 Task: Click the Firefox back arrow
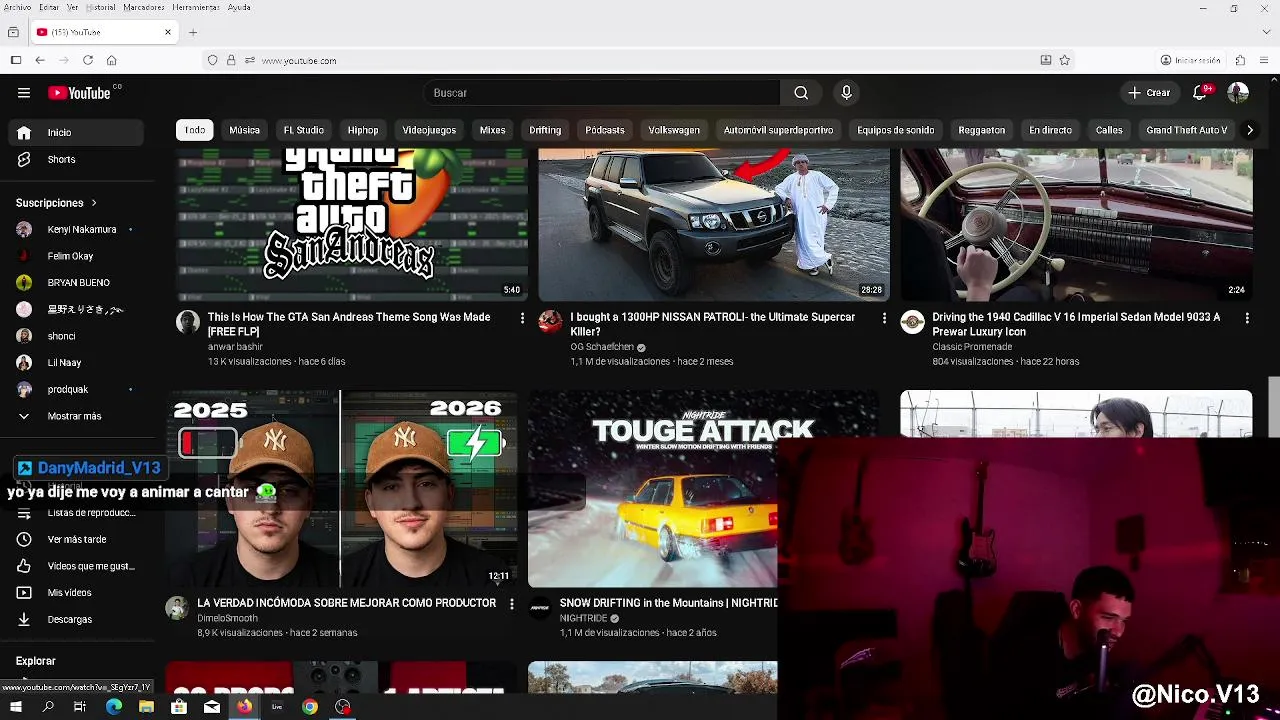click(40, 60)
